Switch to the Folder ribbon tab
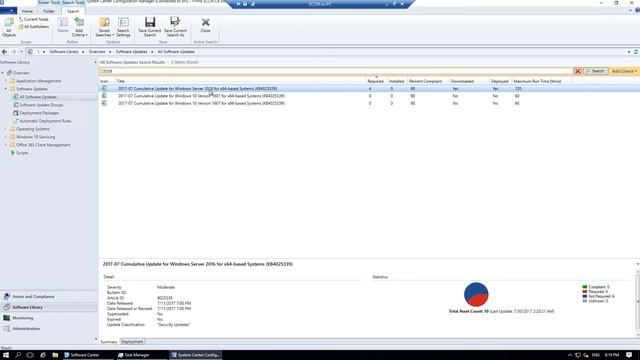 point(49,11)
